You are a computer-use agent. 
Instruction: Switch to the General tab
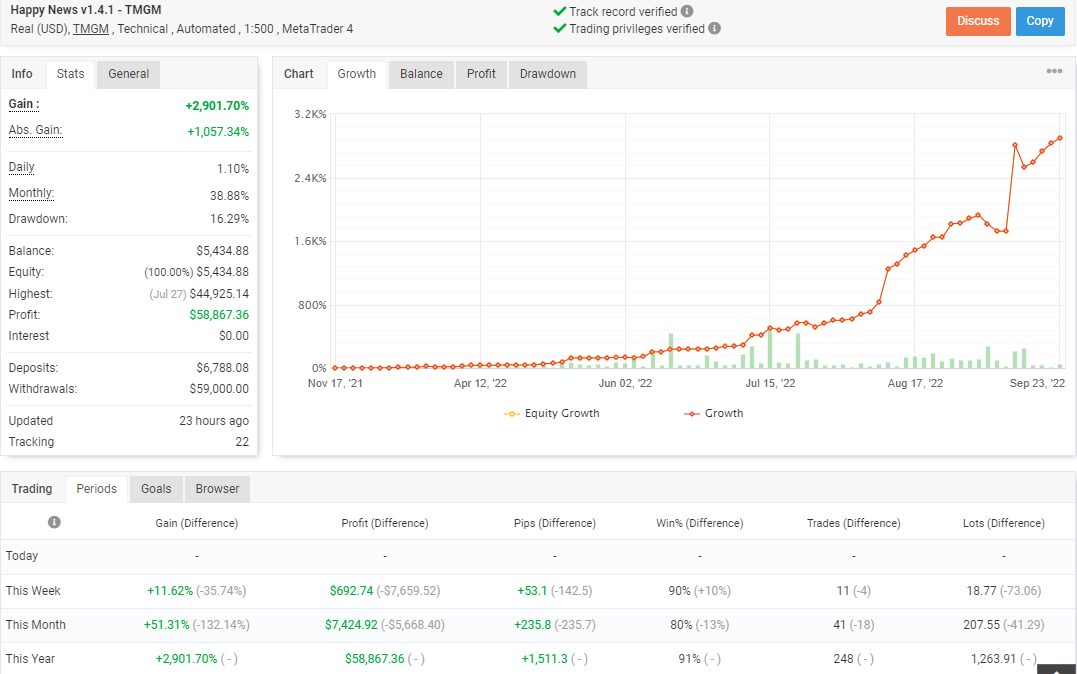(128, 74)
